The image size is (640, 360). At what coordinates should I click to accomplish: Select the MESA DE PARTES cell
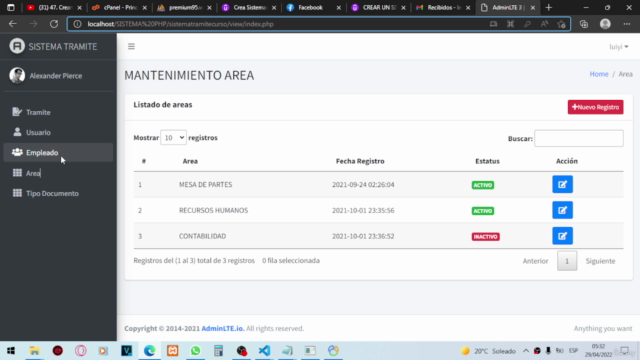point(205,184)
